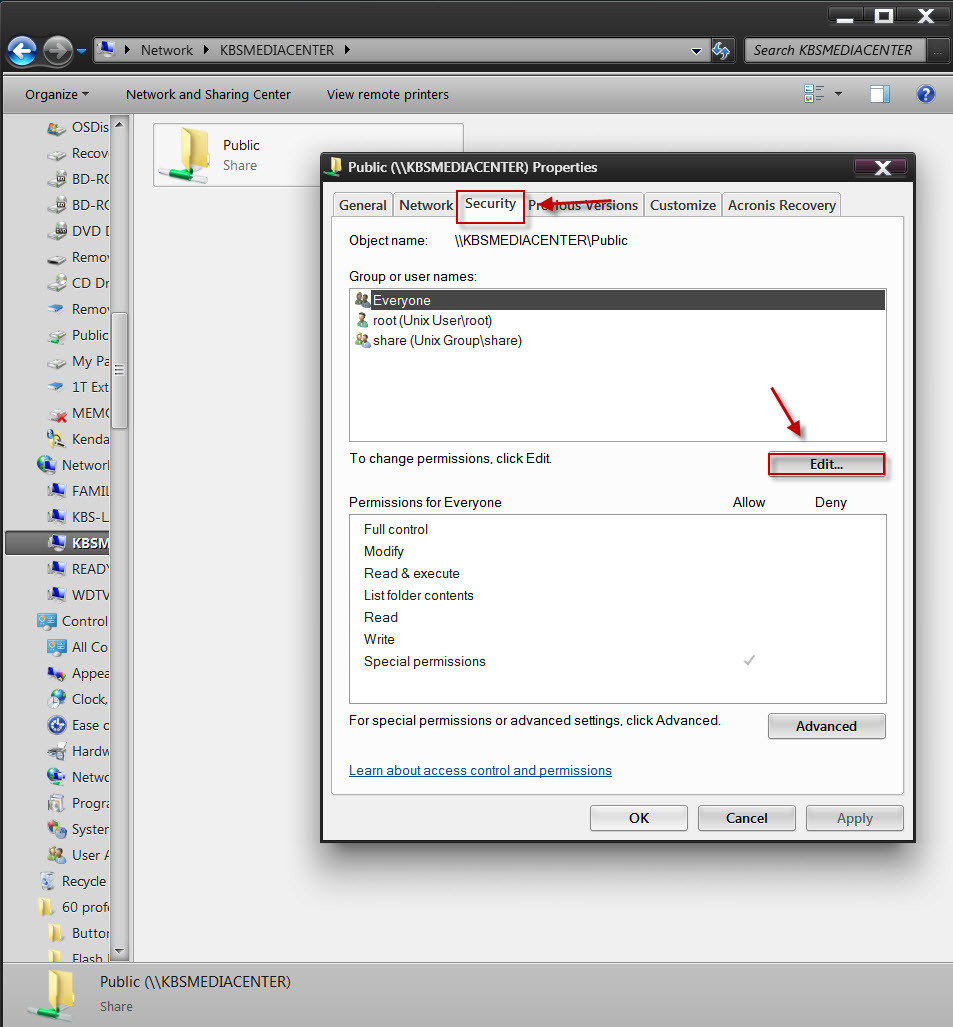Image resolution: width=953 pixels, height=1027 pixels.
Task: Click the WDTV computer icon
Action: tap(57, 595)
